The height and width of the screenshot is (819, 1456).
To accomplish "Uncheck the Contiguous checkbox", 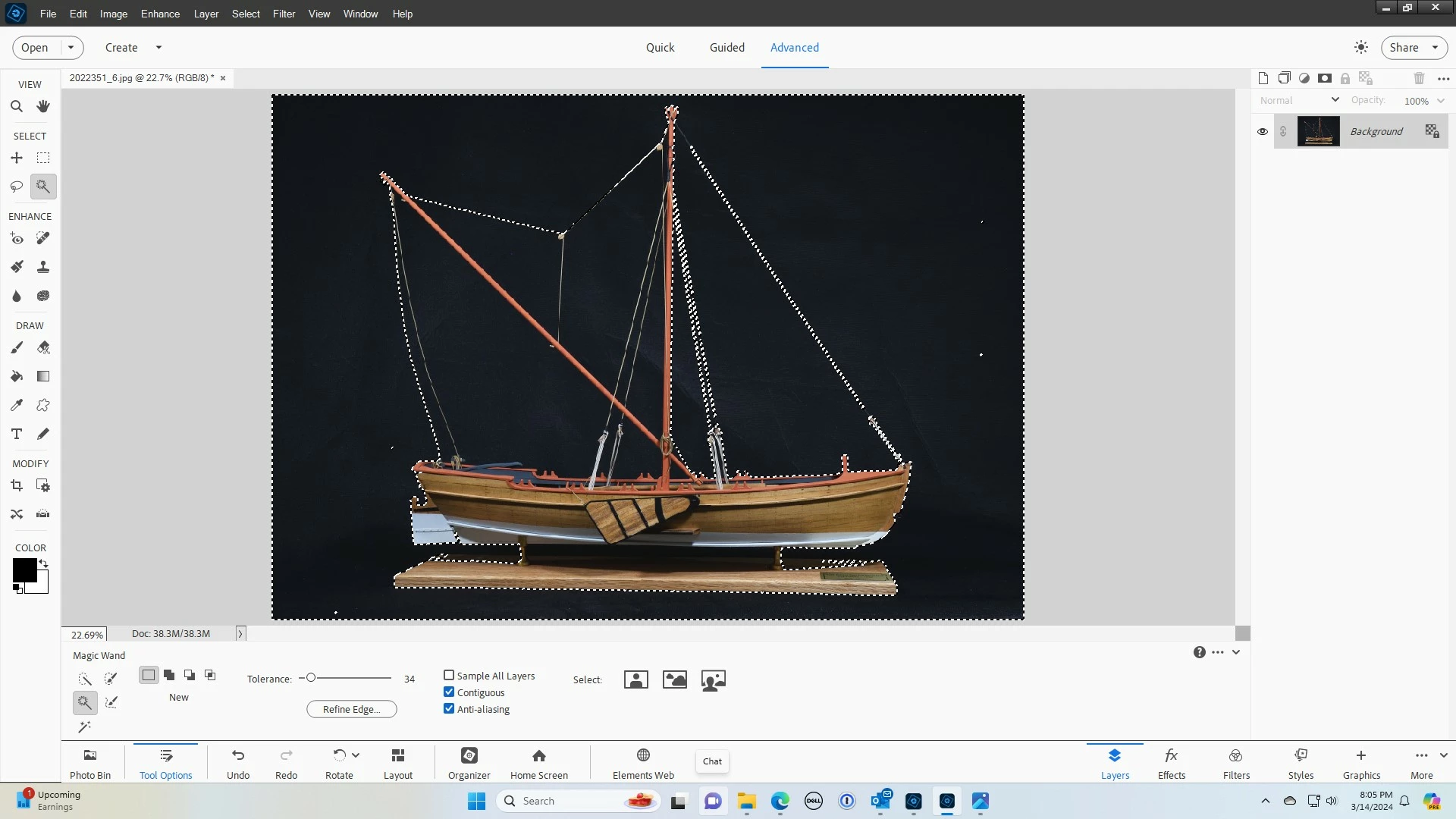I will pos(449,692).
